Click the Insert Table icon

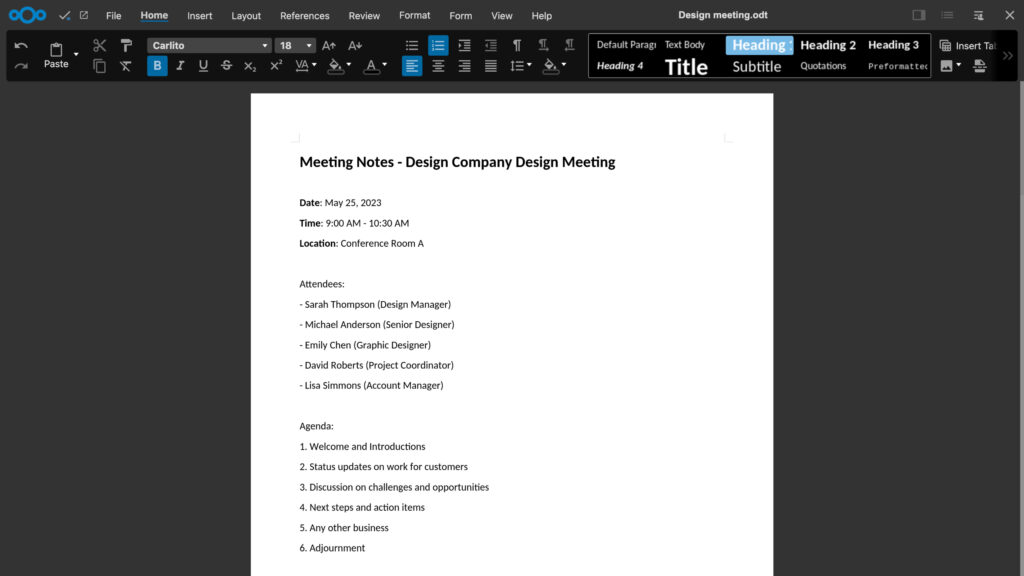click(x=945, y=45)
